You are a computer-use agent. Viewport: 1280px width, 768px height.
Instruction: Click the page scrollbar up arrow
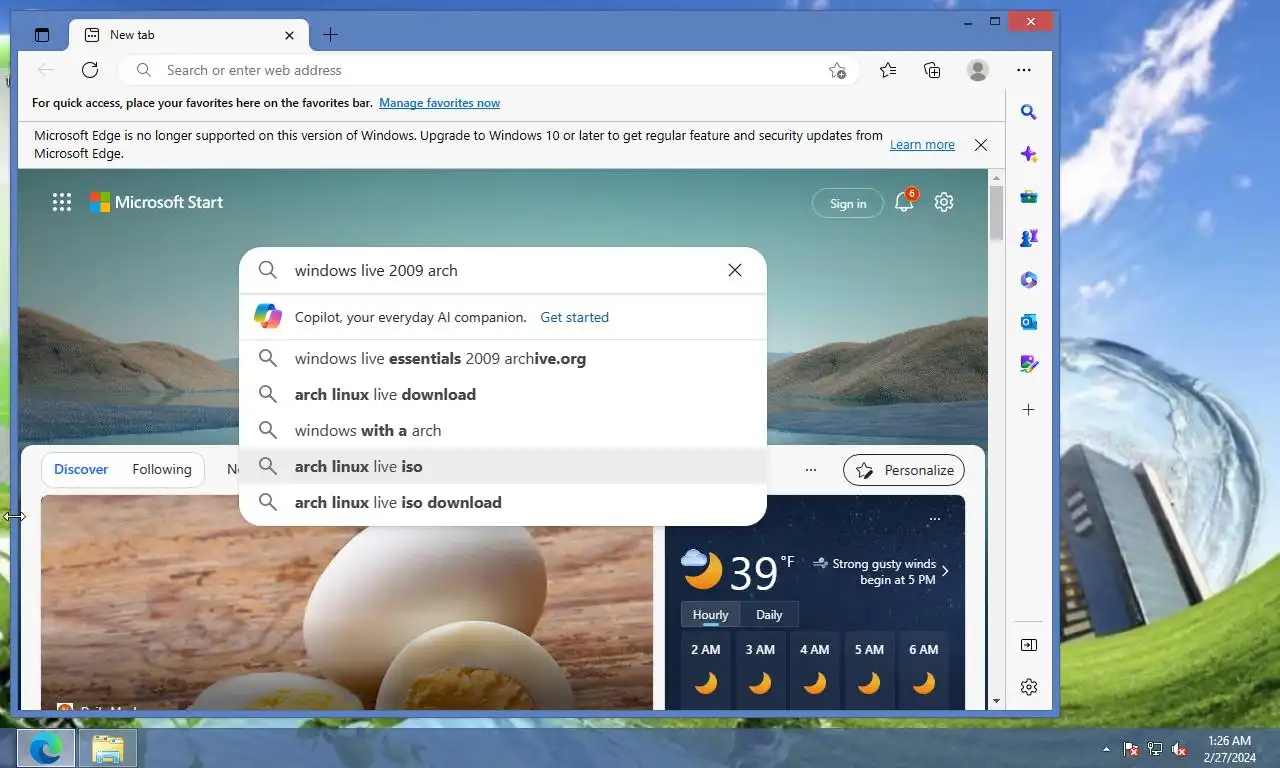[x=996, y=177]
